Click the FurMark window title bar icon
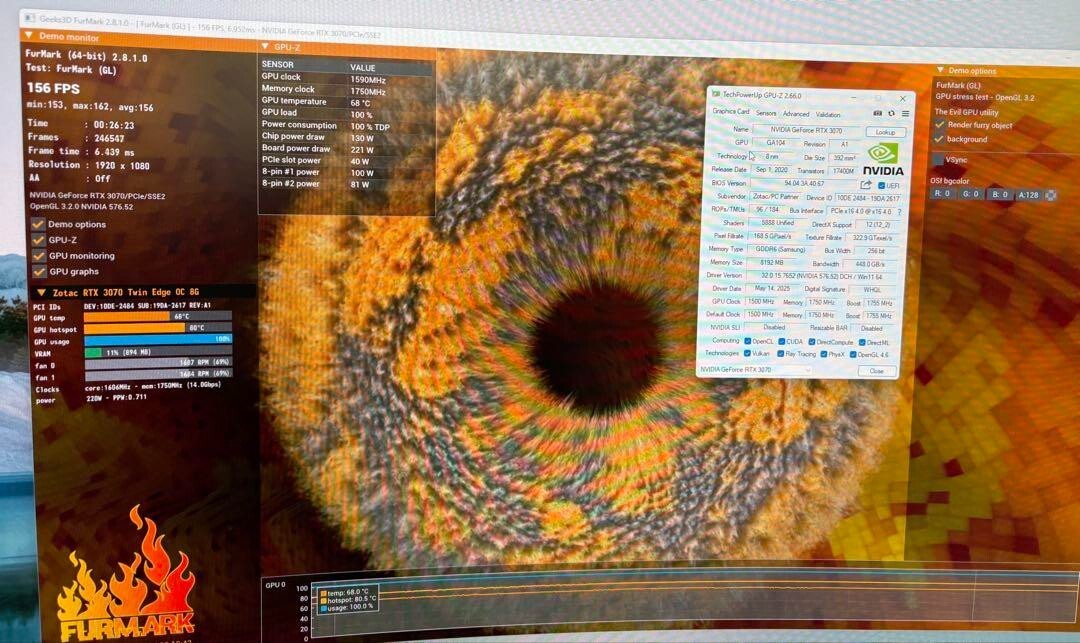The width and height of the screenshot is (1080, 643). tap(30, 18)
